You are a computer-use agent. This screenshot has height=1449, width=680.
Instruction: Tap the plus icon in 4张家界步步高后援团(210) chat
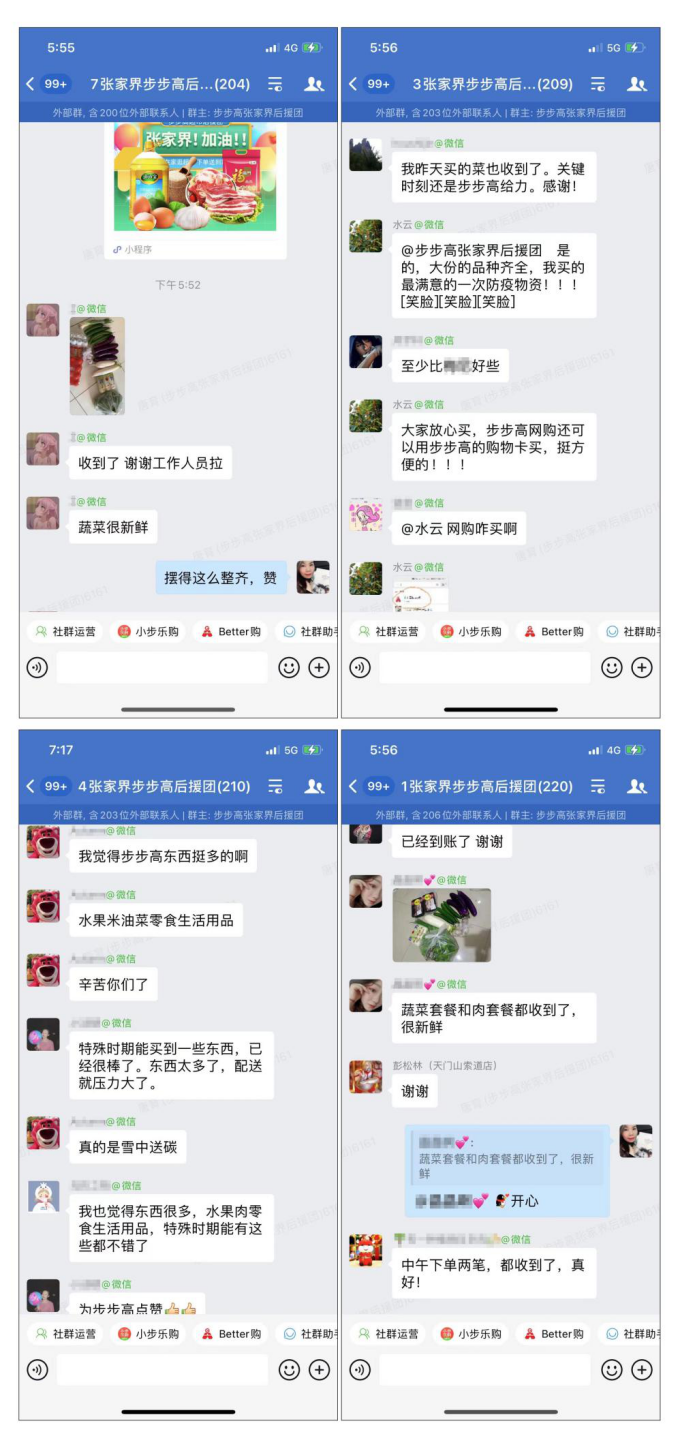pos(319,1370)
